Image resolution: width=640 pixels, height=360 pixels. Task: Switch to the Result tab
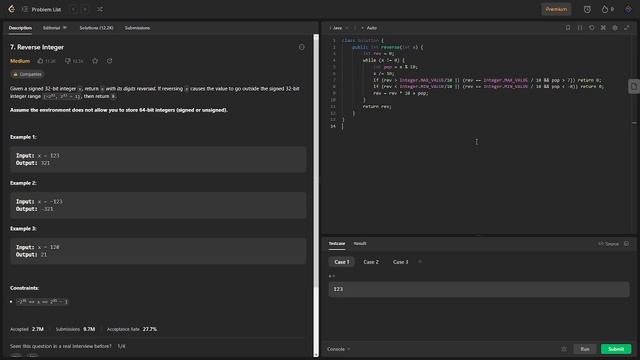tap(360, 244)
